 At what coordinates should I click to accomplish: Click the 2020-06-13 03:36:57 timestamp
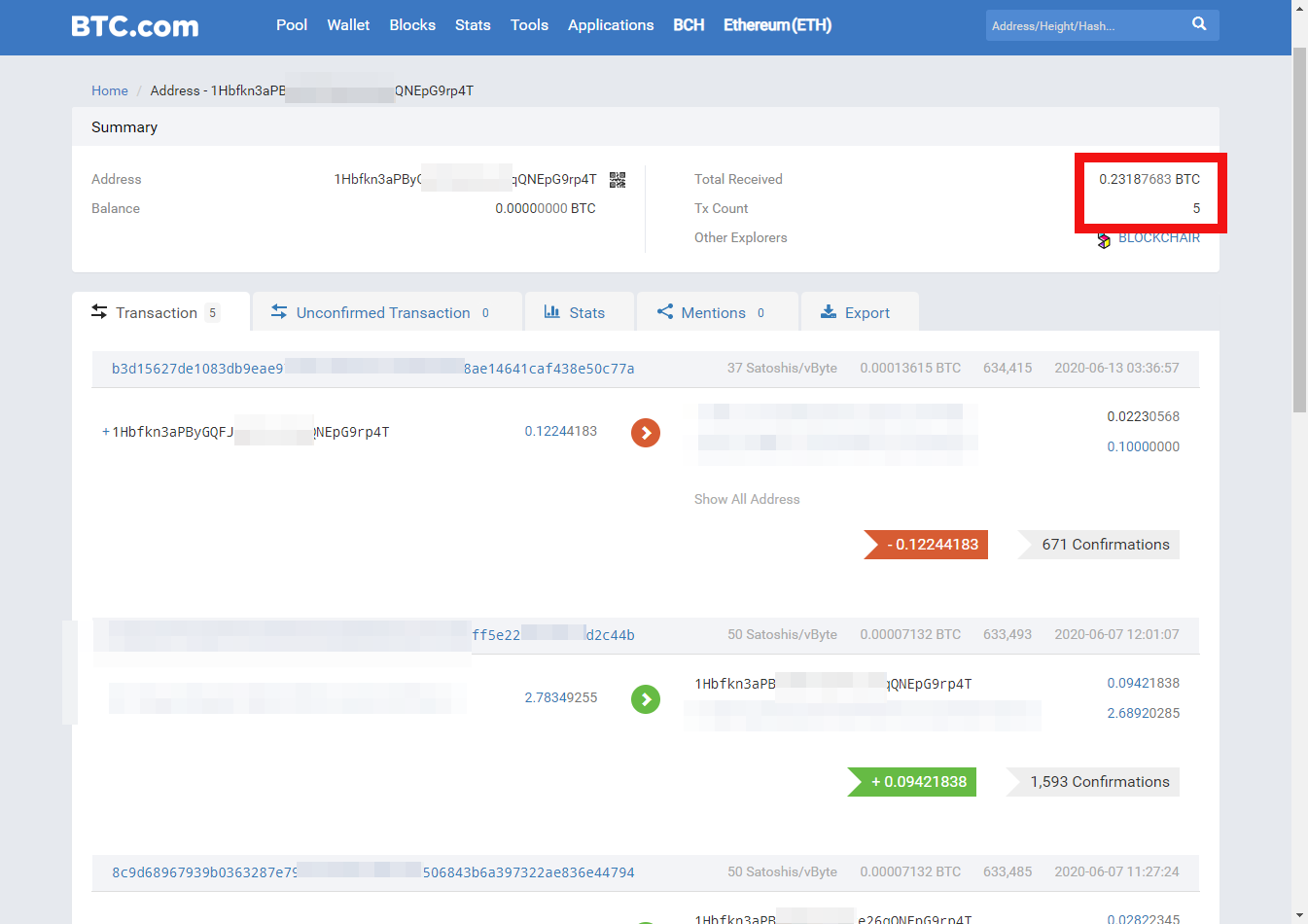coord(1116,368)
